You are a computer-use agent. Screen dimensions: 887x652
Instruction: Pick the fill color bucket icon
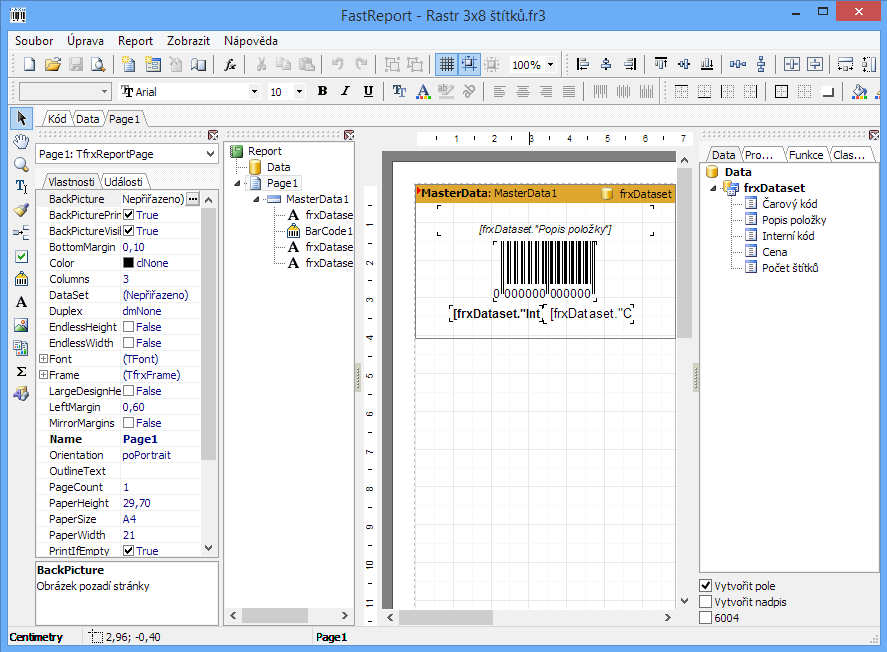coord(859,91)
